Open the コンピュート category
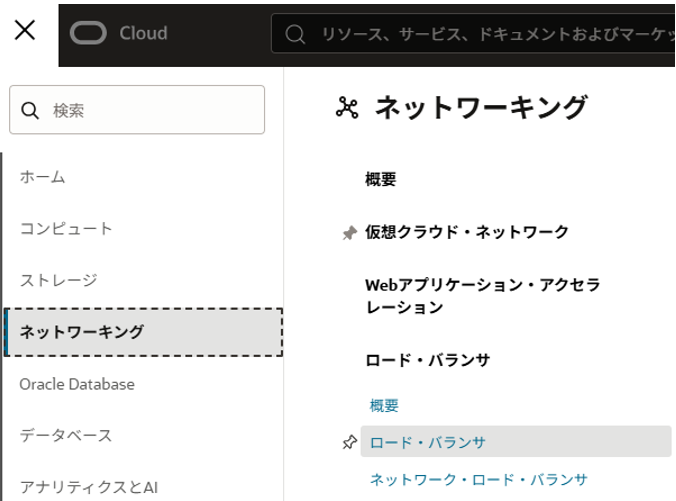 [x=66, y=229]
